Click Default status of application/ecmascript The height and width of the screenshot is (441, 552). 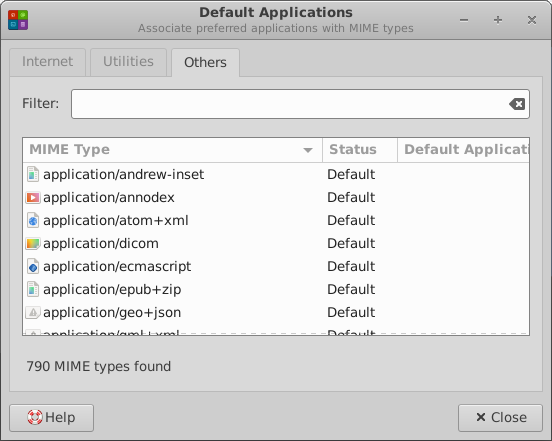tap(351, 266)
